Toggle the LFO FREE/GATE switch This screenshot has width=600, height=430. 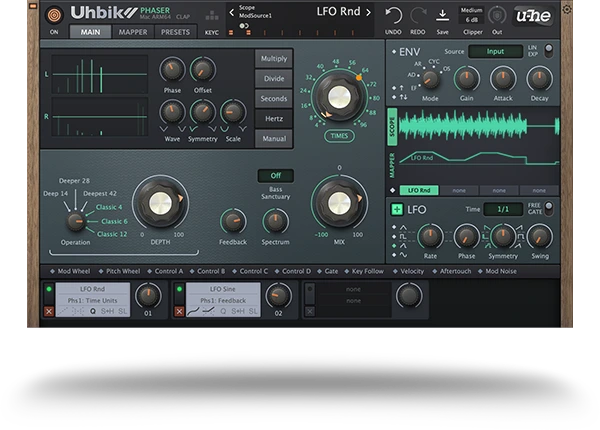pyautogui.click(x=547, y=208)
